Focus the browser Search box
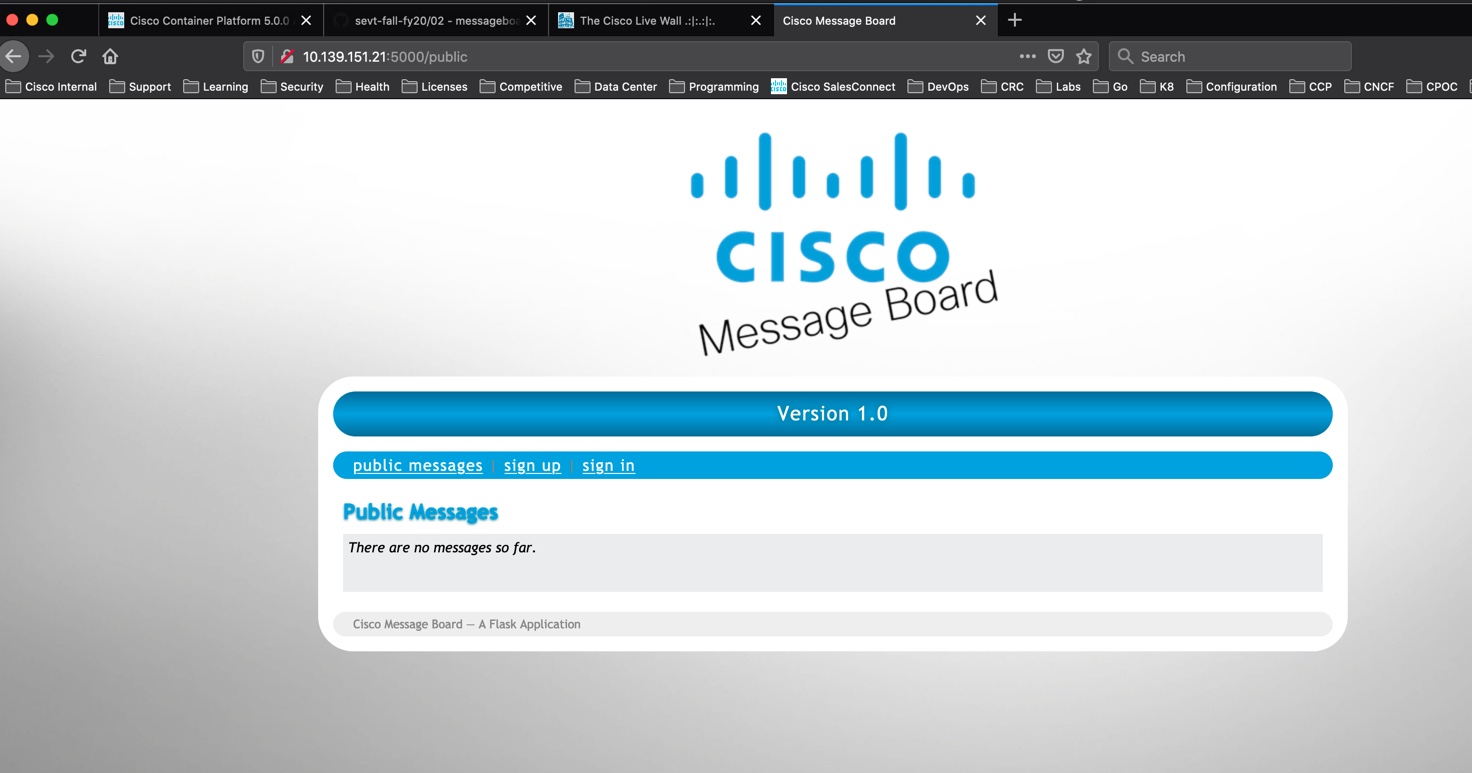This screenshot has width=1472, height=773. 1230,57
